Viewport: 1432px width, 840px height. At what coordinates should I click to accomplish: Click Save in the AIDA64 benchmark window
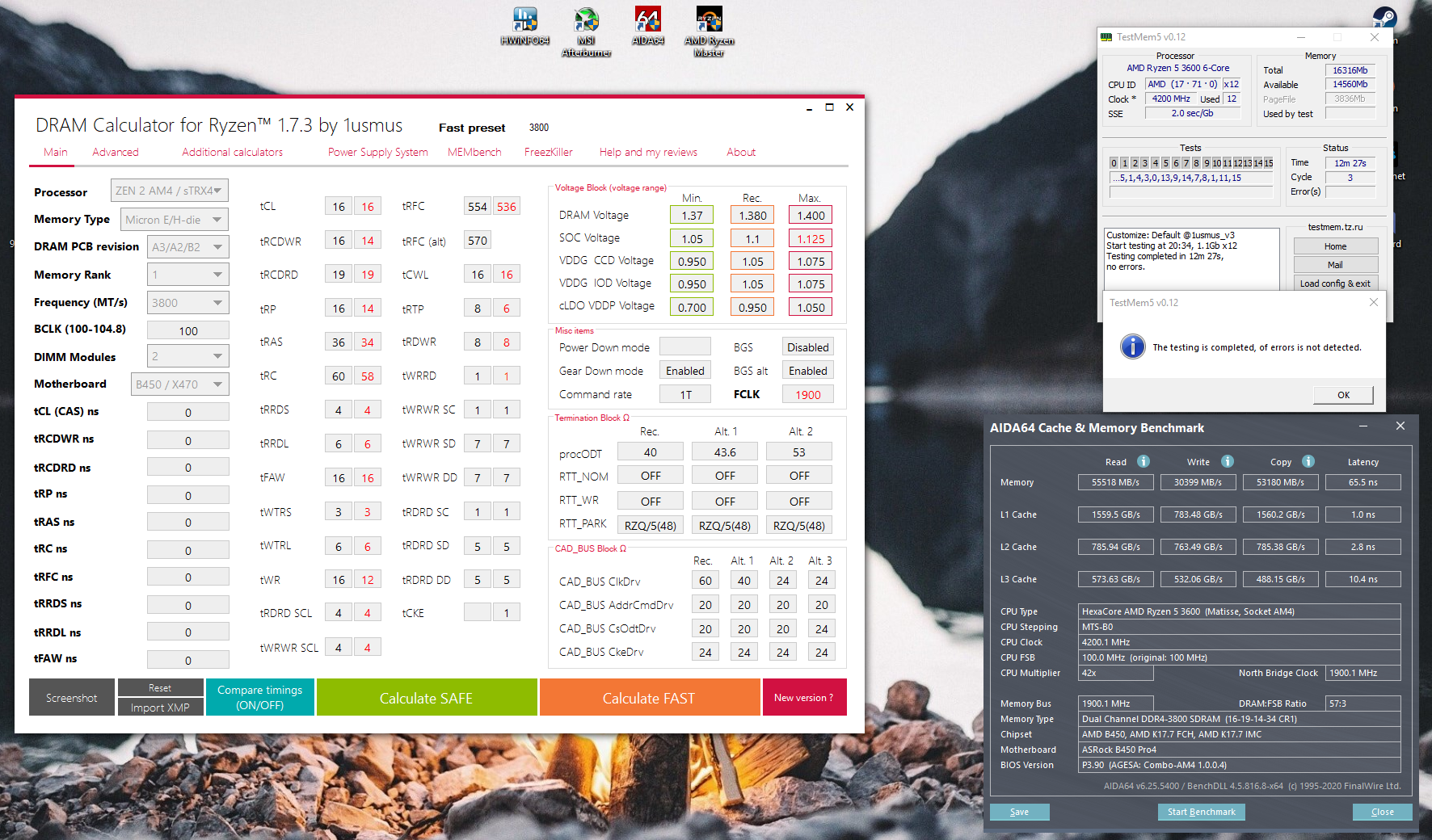[1020, 812]
